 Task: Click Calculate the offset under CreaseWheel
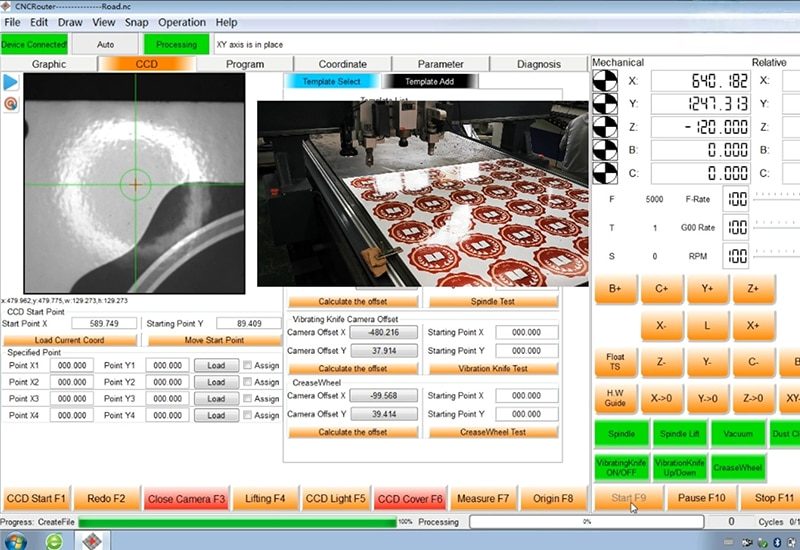(353, 432)
